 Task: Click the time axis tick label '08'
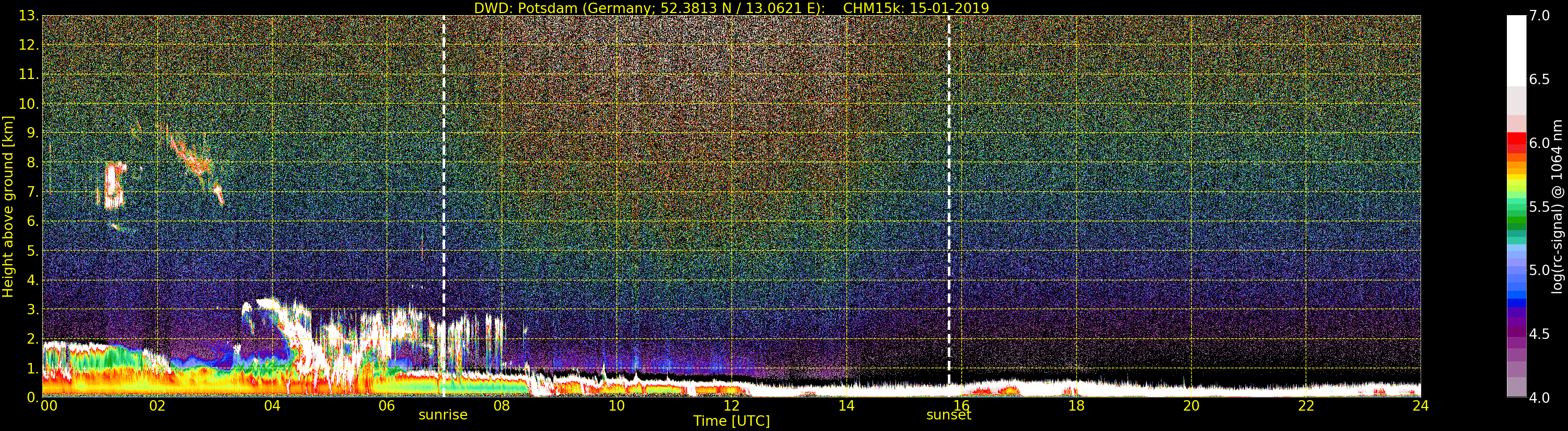502,405
